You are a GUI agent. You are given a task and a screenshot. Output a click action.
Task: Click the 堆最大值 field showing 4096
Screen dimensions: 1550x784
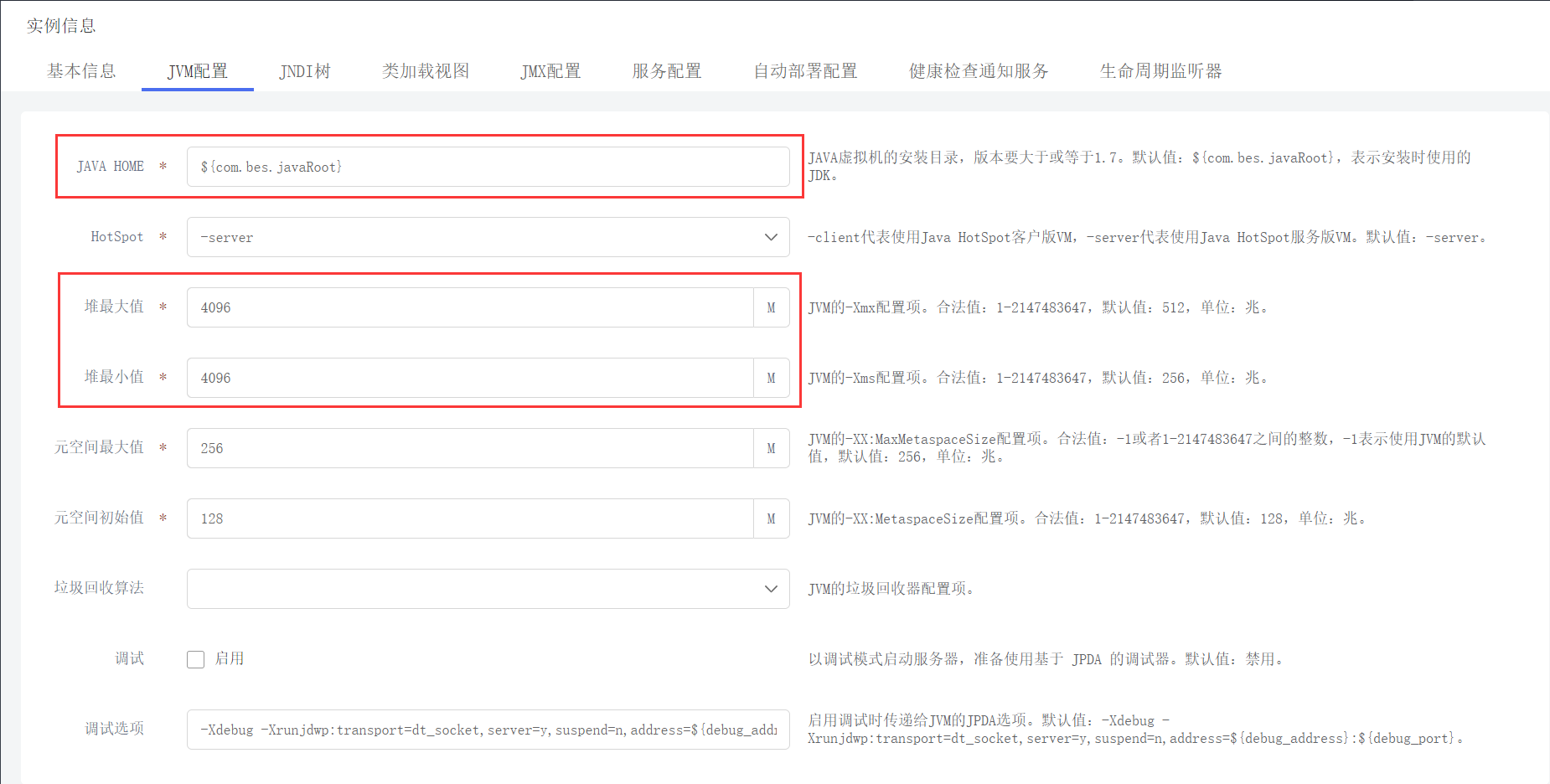(469, 307)
